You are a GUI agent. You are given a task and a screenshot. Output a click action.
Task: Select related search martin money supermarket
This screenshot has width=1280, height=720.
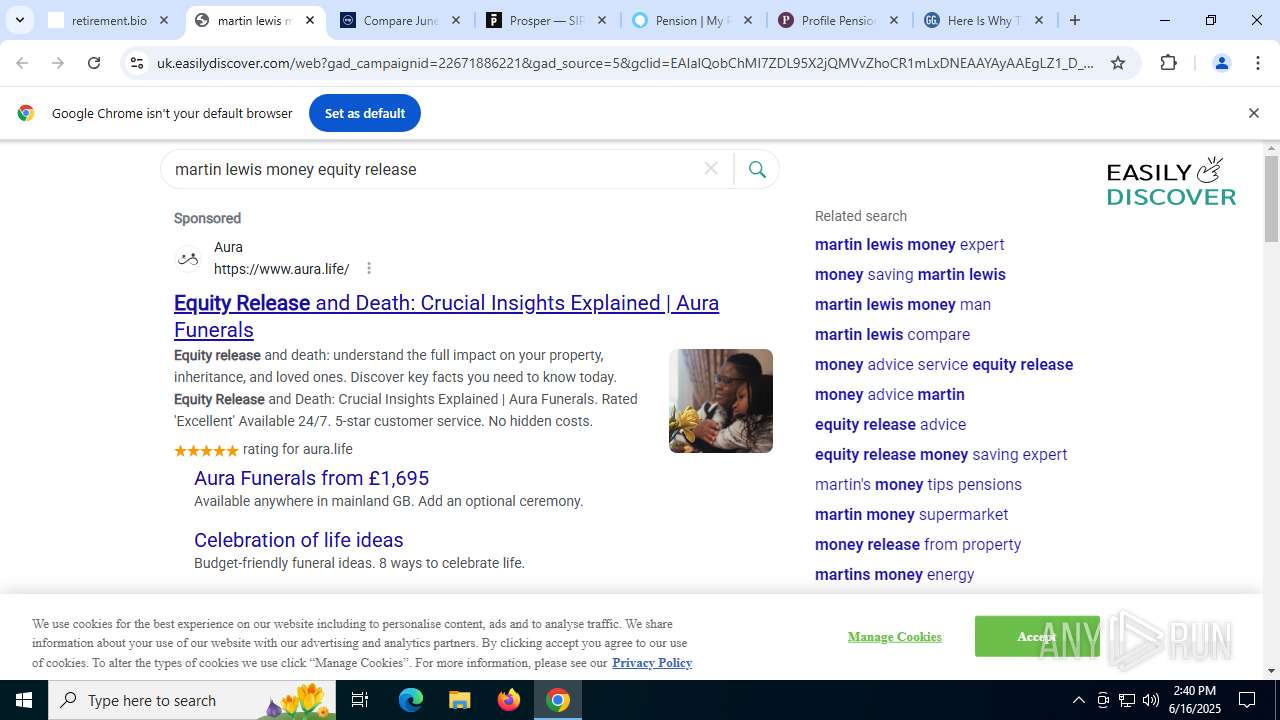(911, 514)
